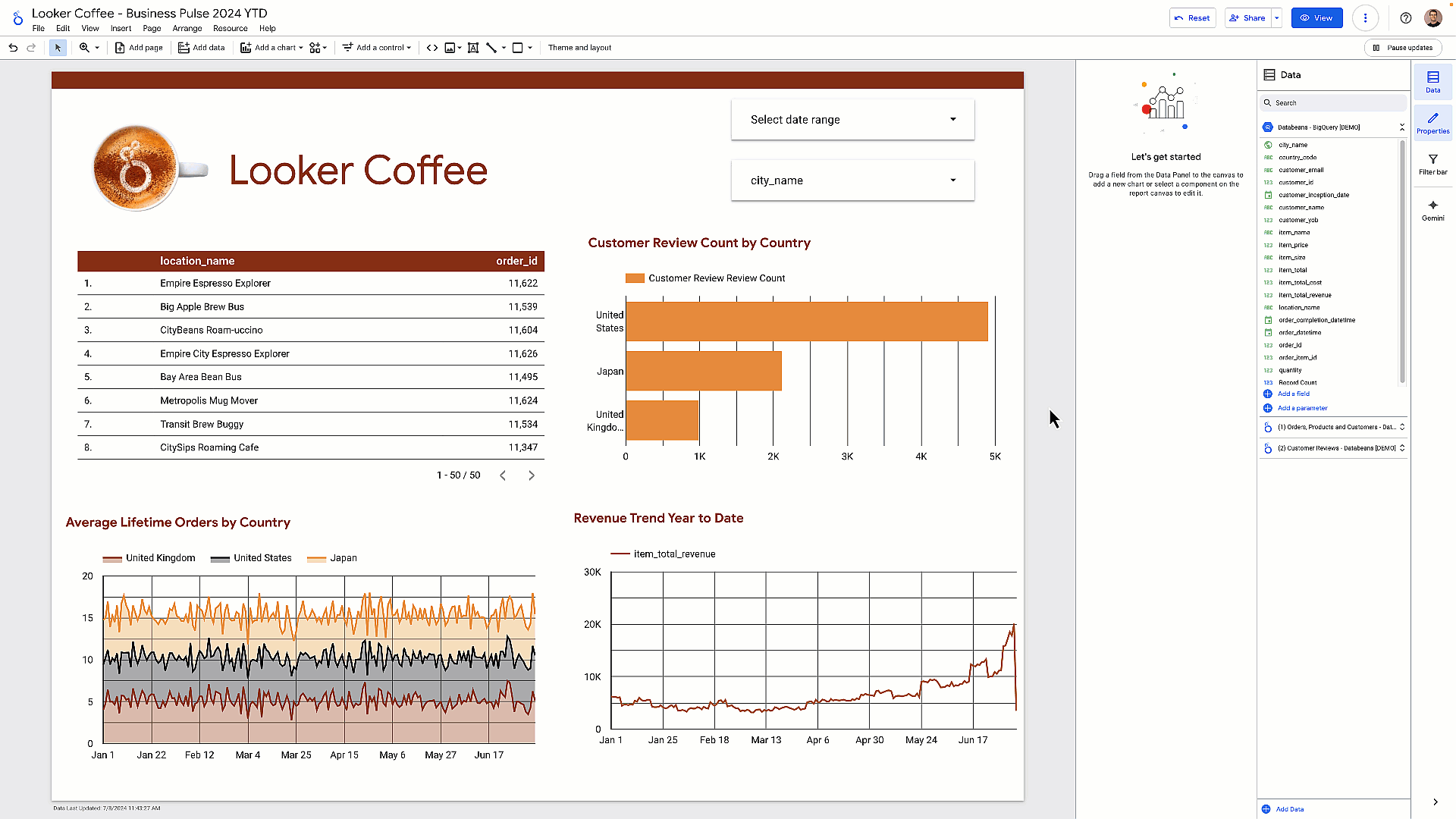Open the Select date range dropdown

(x=852, y=120)
